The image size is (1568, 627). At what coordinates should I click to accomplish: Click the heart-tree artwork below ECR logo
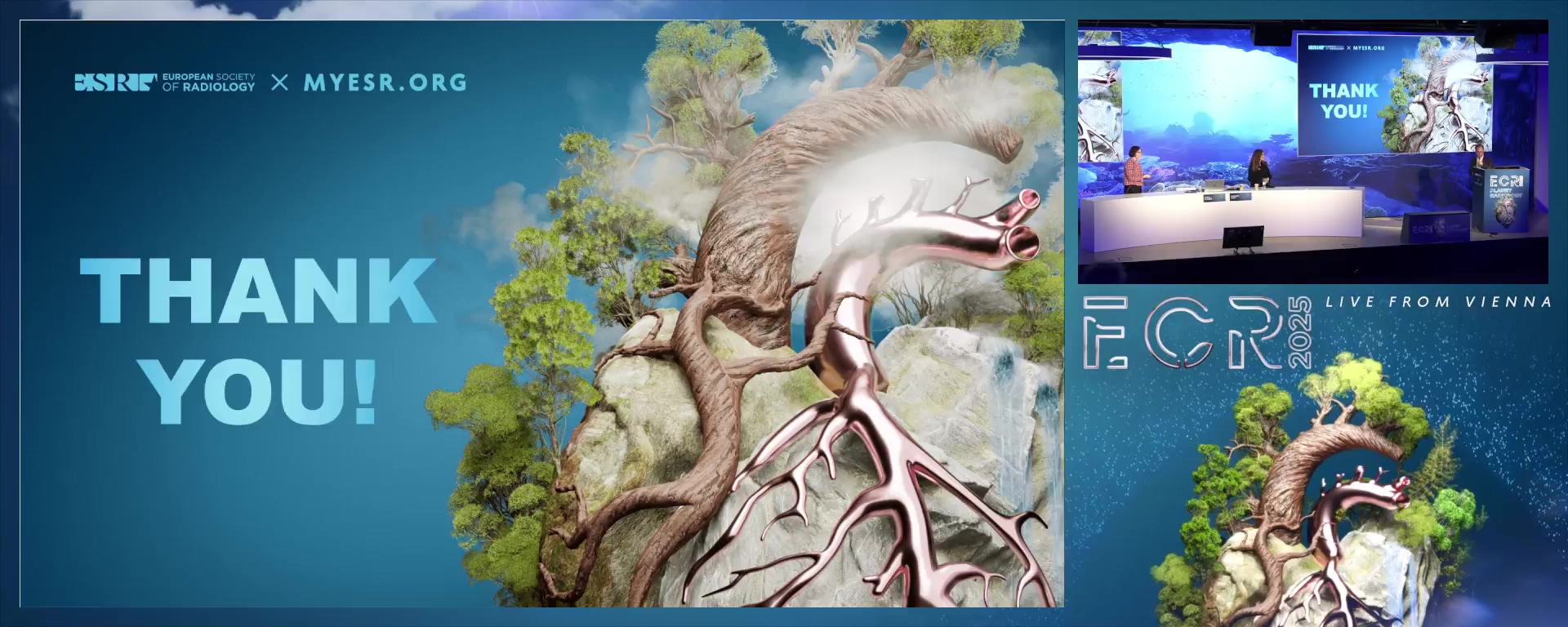point(1316,491)
